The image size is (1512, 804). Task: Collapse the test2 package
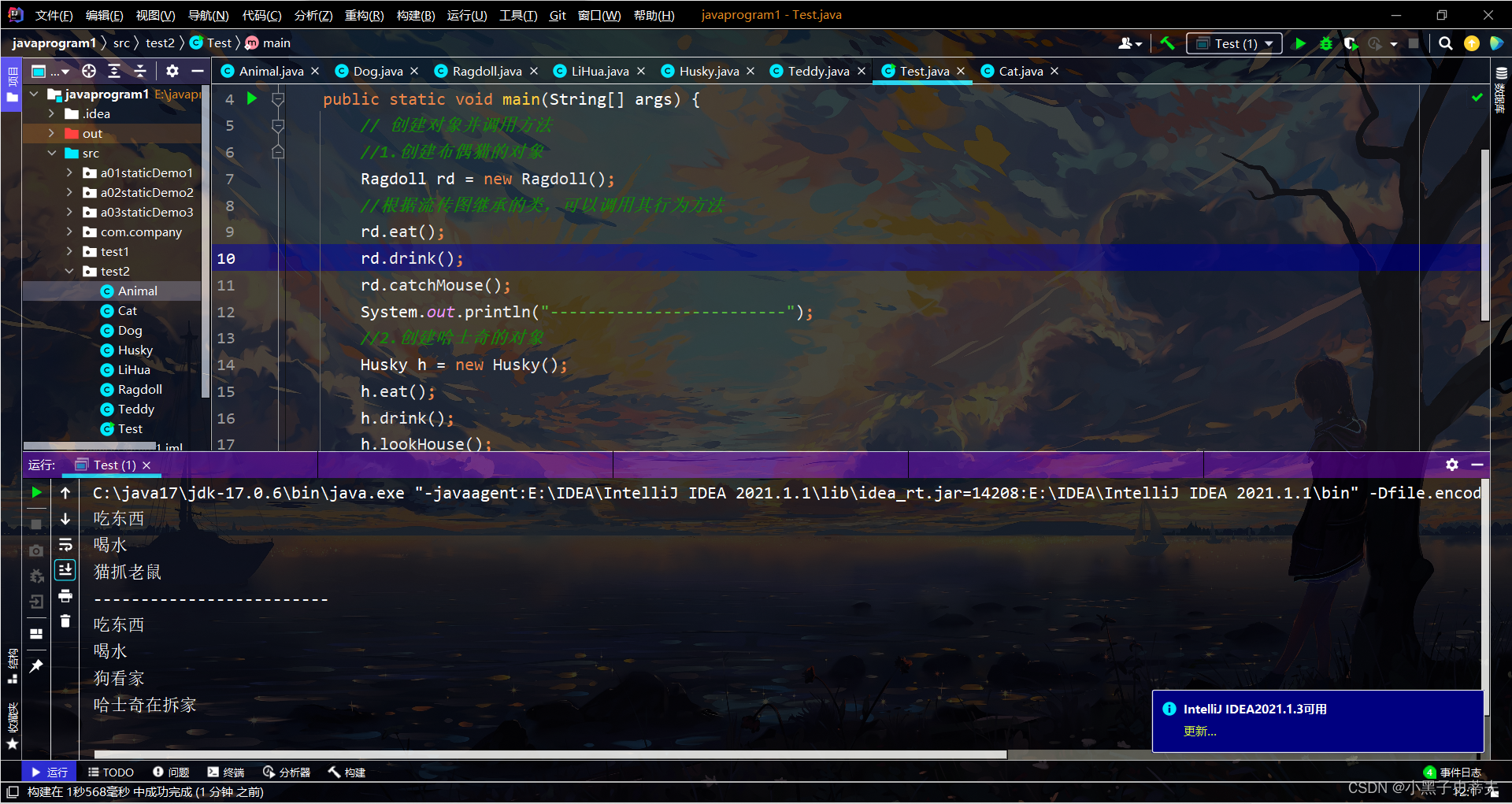69,271
